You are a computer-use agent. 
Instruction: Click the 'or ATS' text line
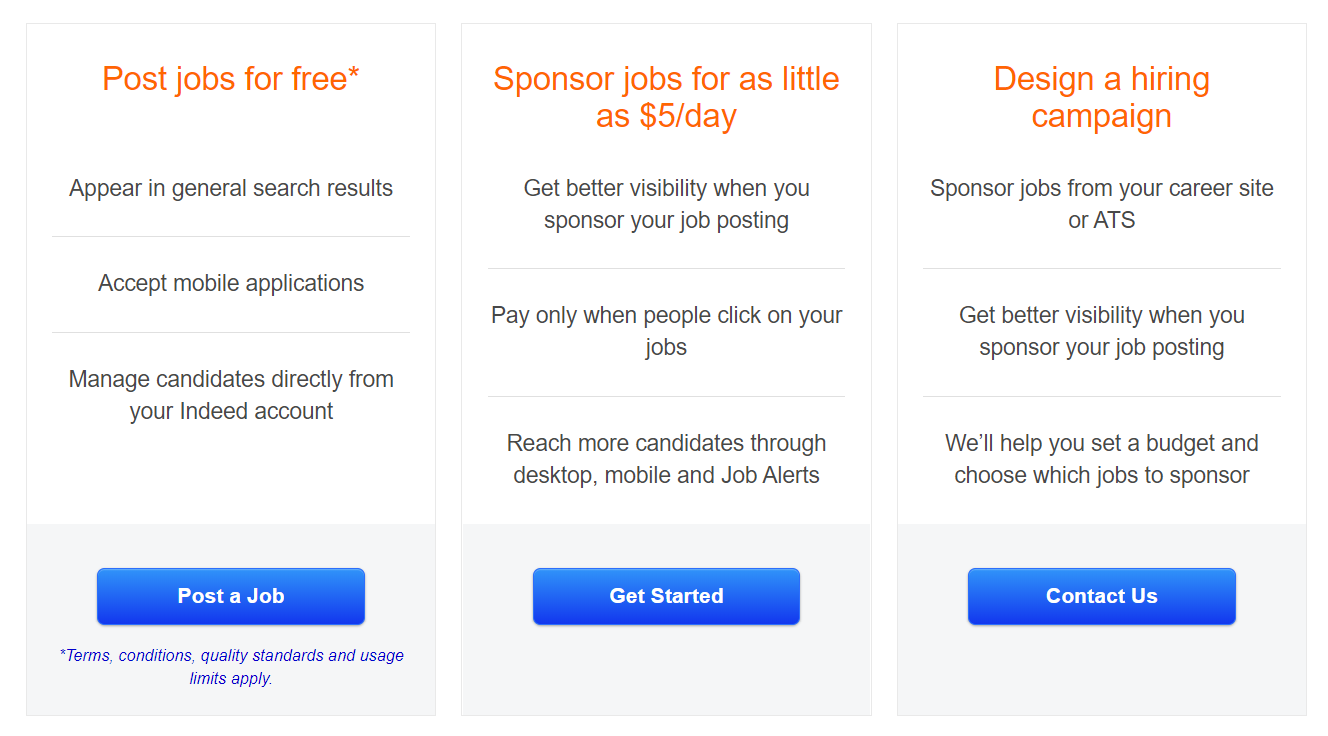click(1102, 220)
